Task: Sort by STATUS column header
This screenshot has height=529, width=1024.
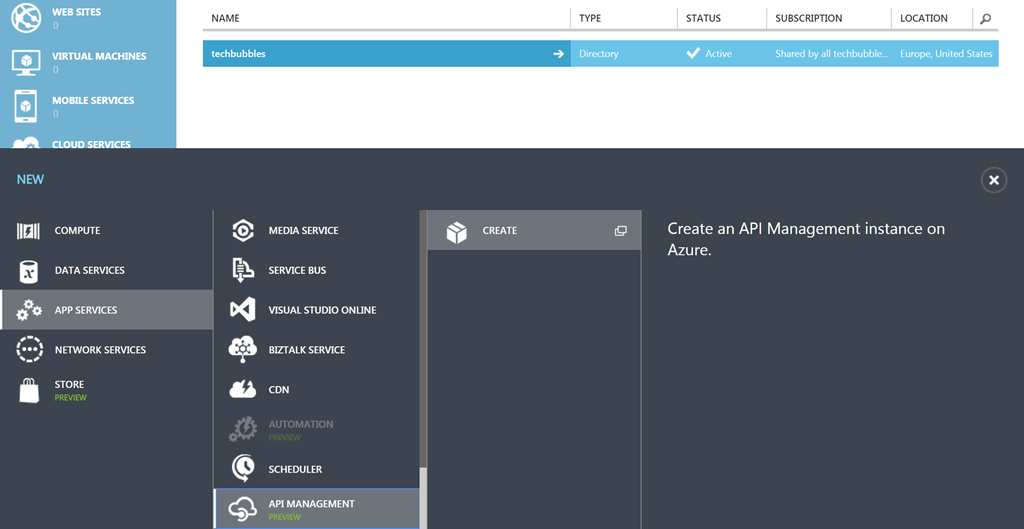Action: click(703, 18)
